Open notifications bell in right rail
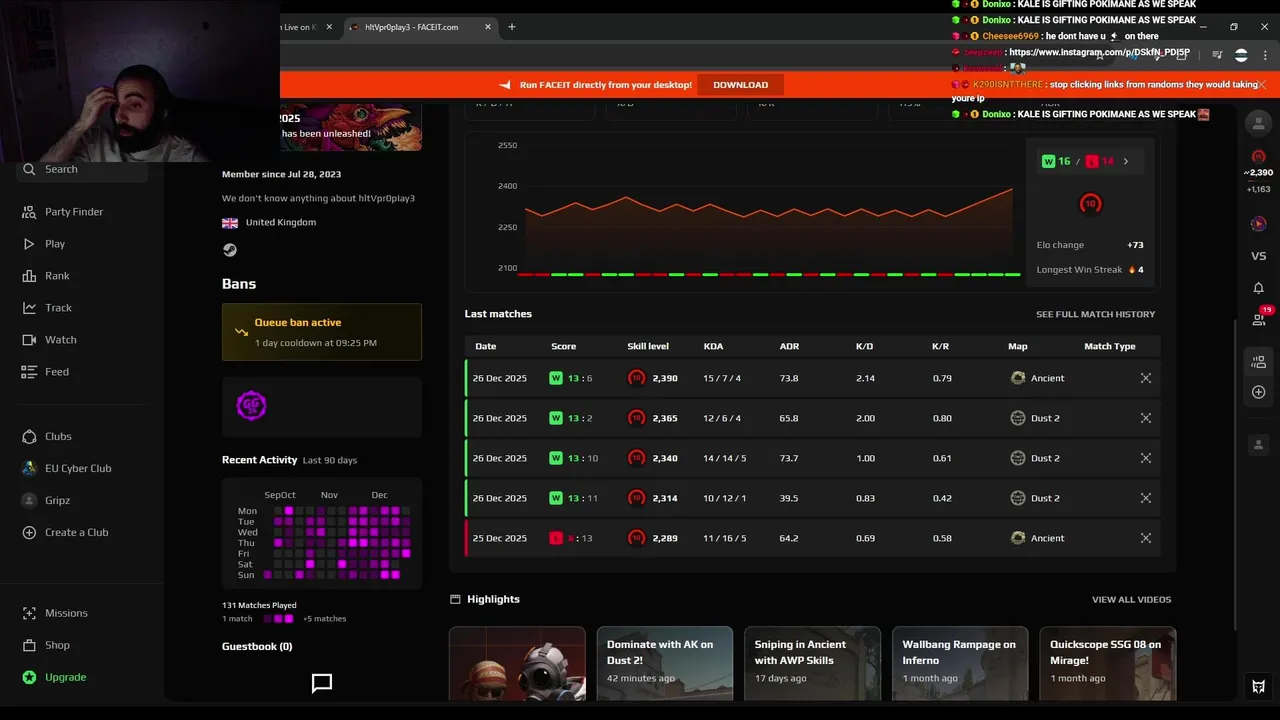1280x720 pixels. click(x=1258, y=288)
